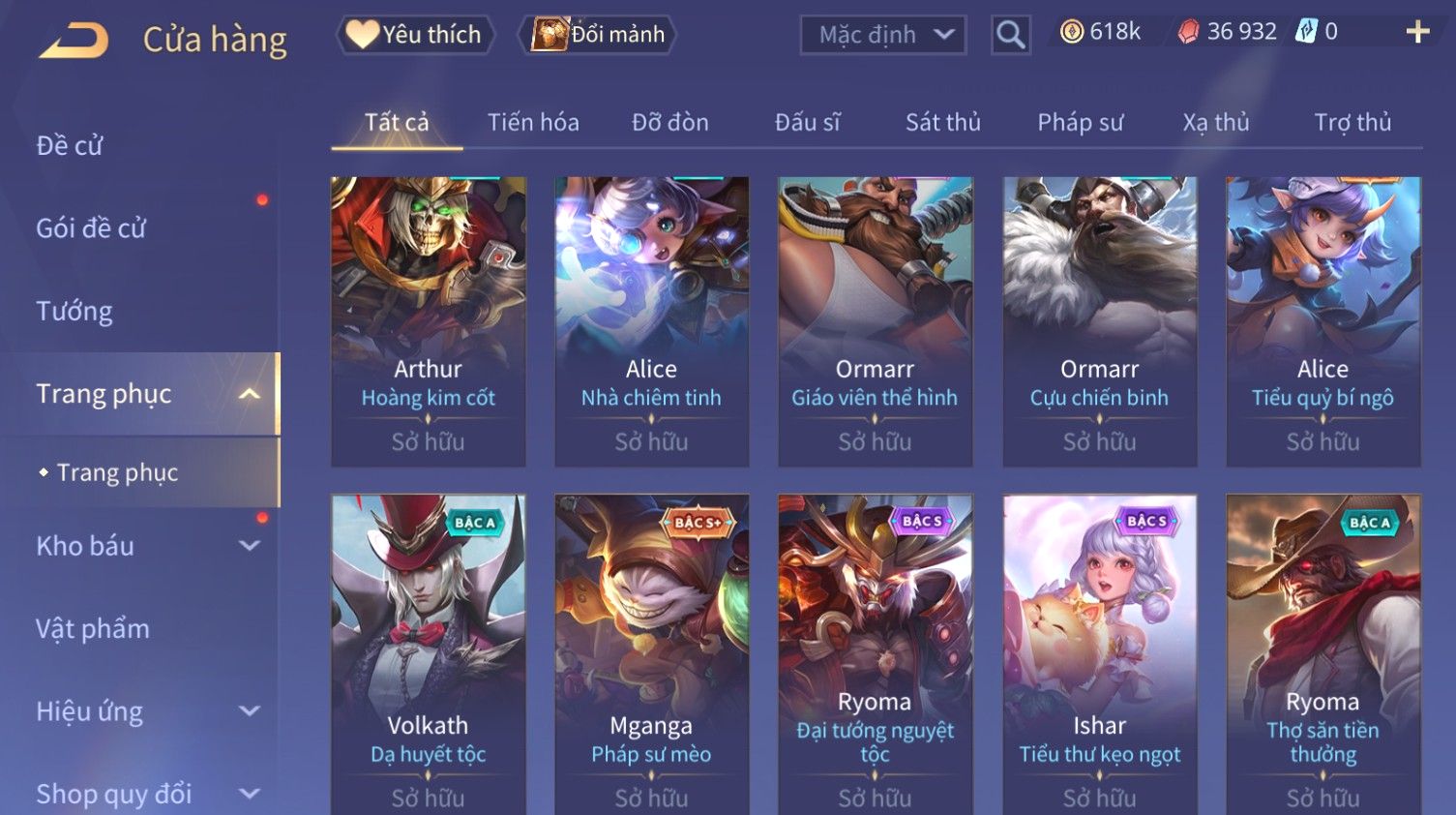Screen dimensions: 1456x815
Task: Tap the blue voucher icon beside 0
Action: (1306, 32)
